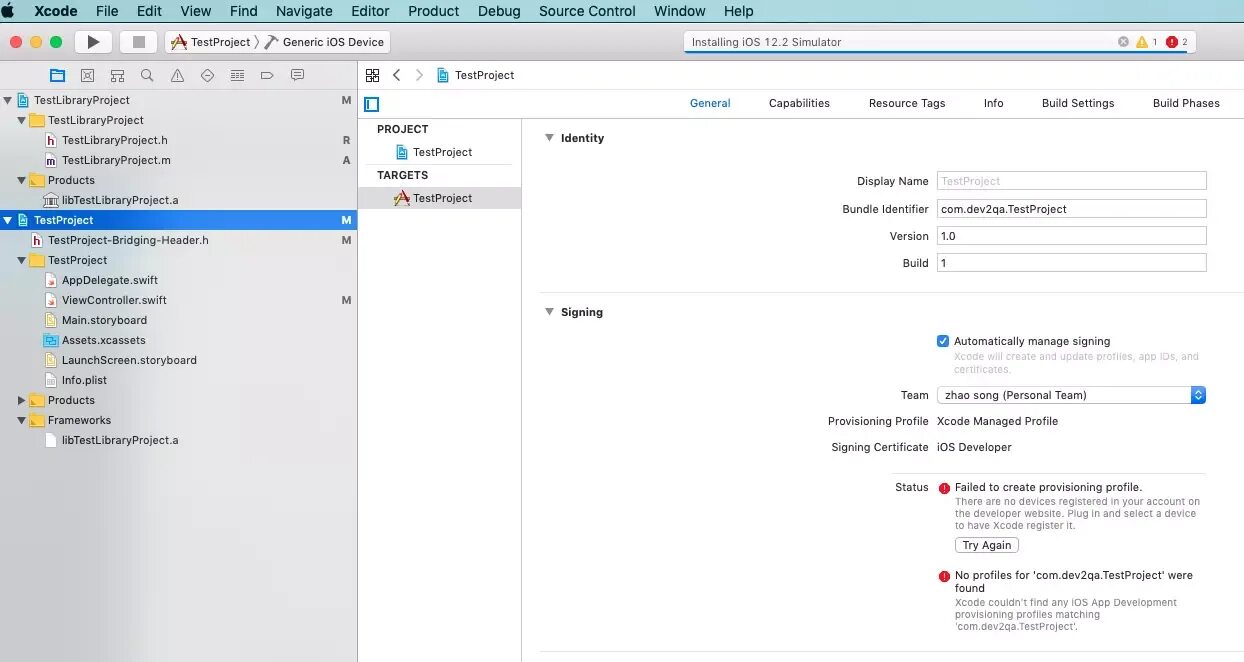Click error icon beside 'No profiles for' message
Image resolution: width=1244 pixels, height=662 pixels.
pos(944,576)
